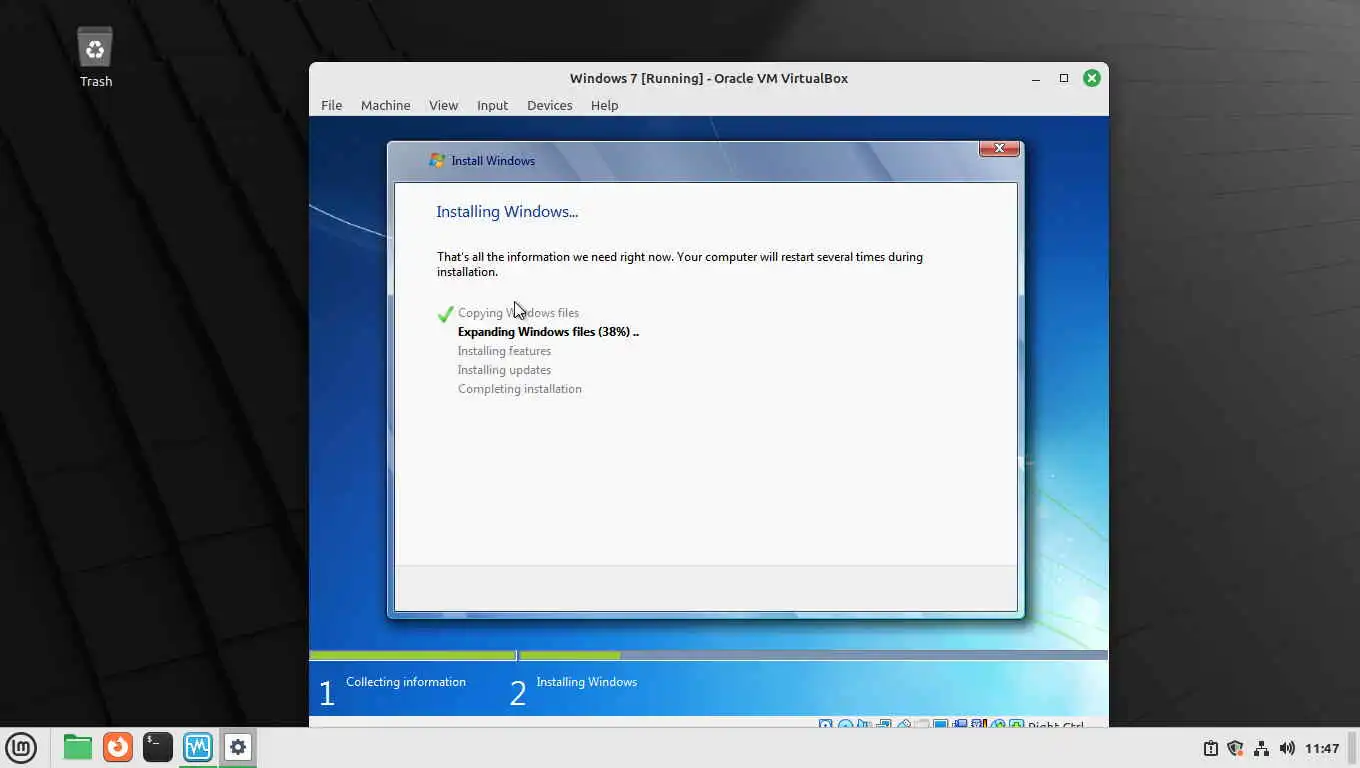The height and width of the screenshot is (768, 1360).
Task: Open the update manager shield tray icon
Action: click(x=1235, y=748)
